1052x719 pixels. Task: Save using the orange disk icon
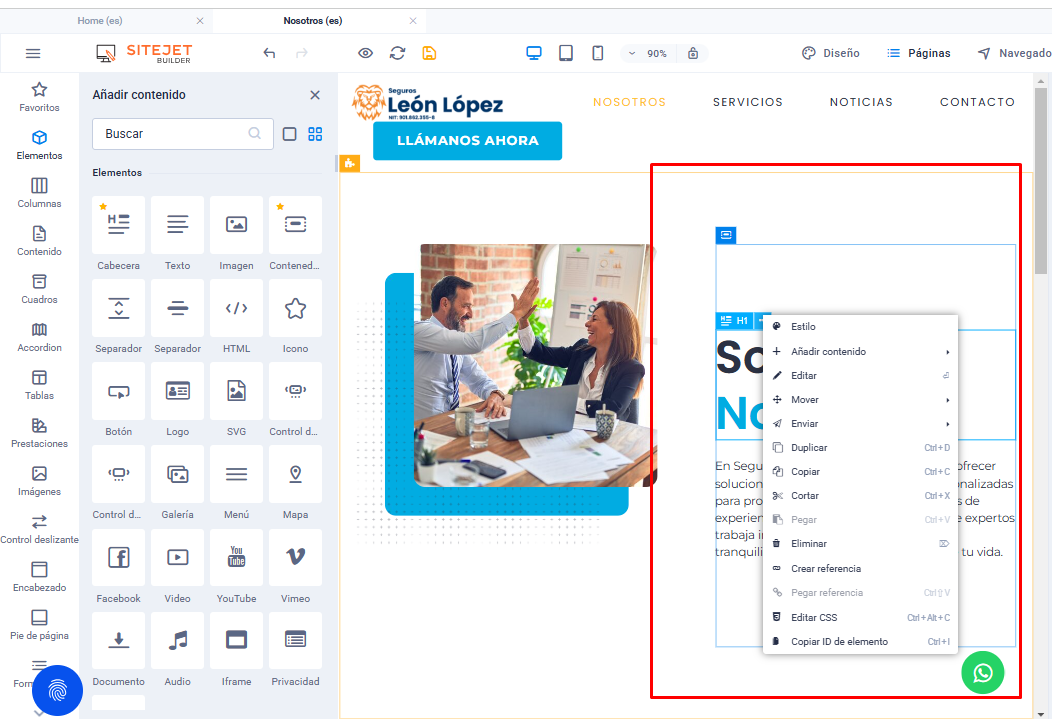(429, 53)
